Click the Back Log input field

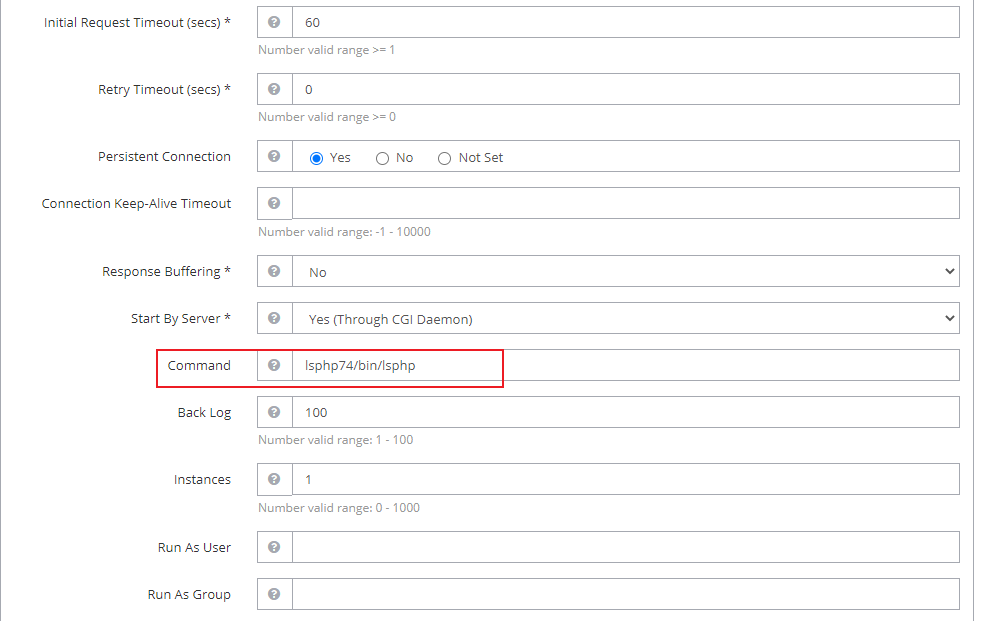[626, 412]
